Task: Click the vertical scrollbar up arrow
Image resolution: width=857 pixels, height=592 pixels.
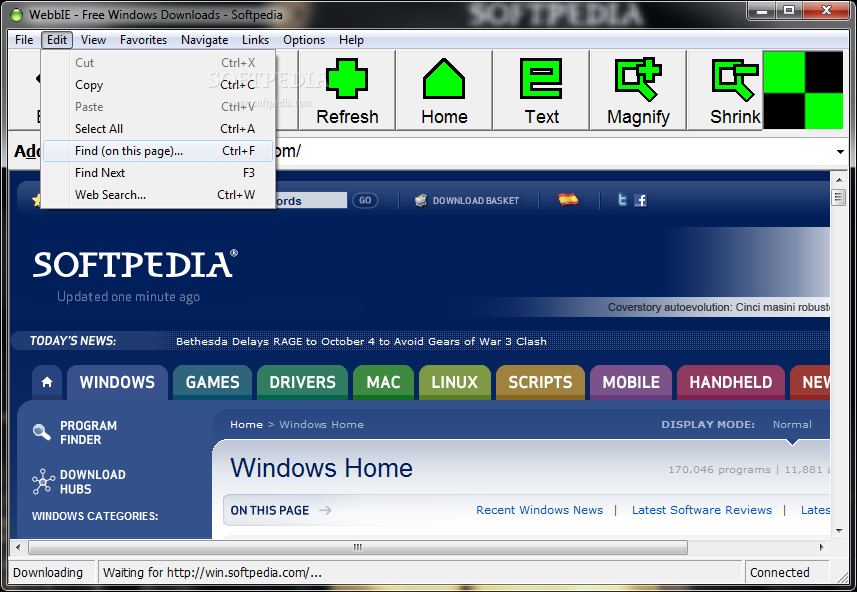Action: pos(838,179)
